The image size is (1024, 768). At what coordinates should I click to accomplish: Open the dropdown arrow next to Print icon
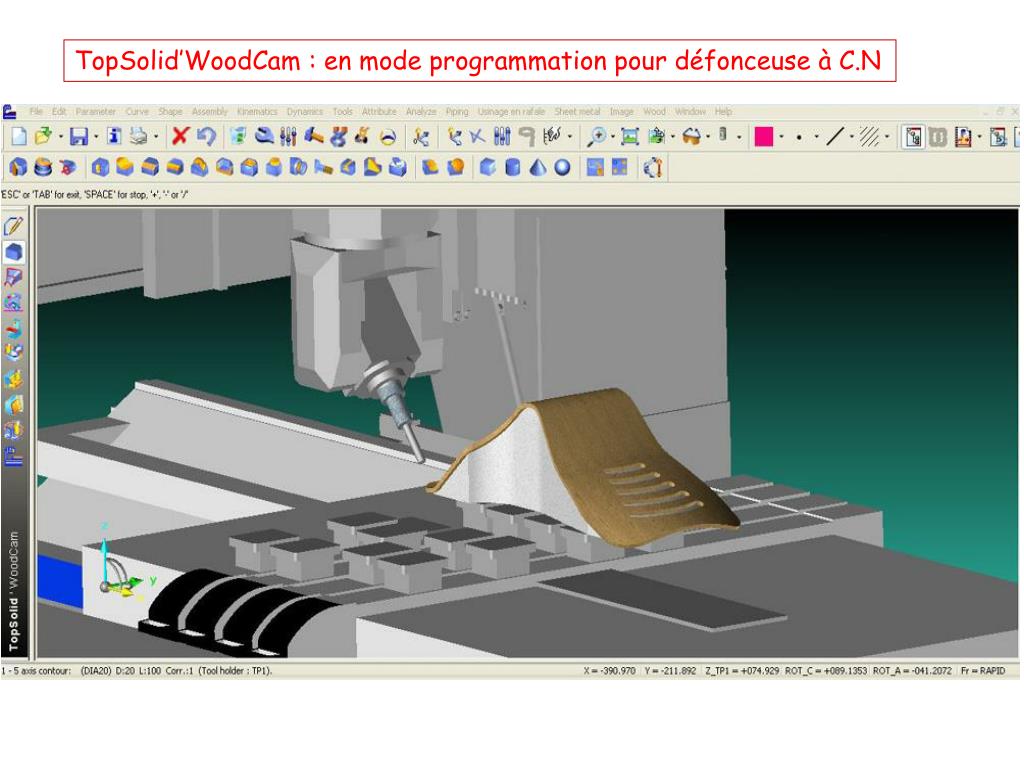coord(156,136)
